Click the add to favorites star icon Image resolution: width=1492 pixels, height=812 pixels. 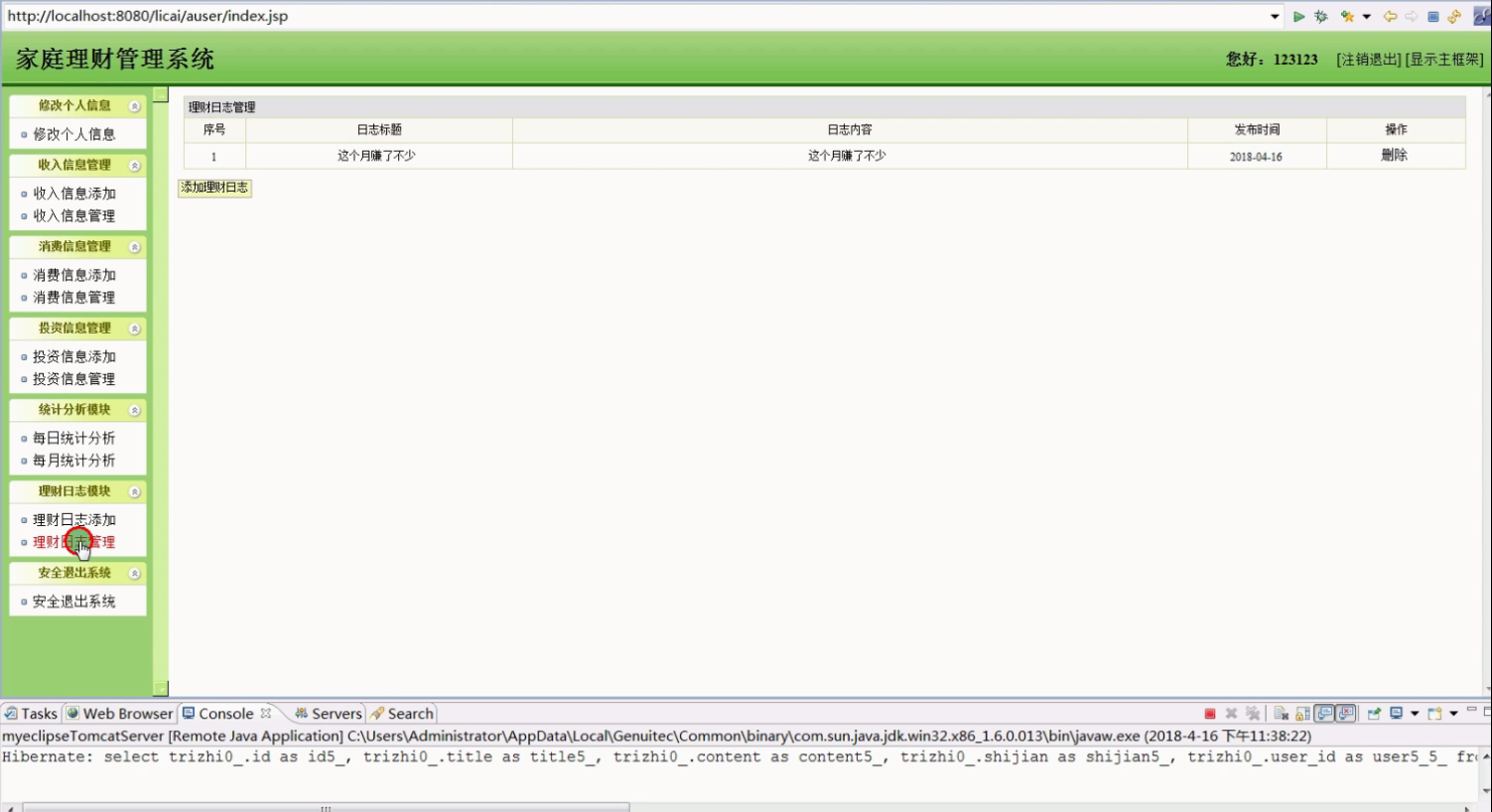[x=1347, y=17]
